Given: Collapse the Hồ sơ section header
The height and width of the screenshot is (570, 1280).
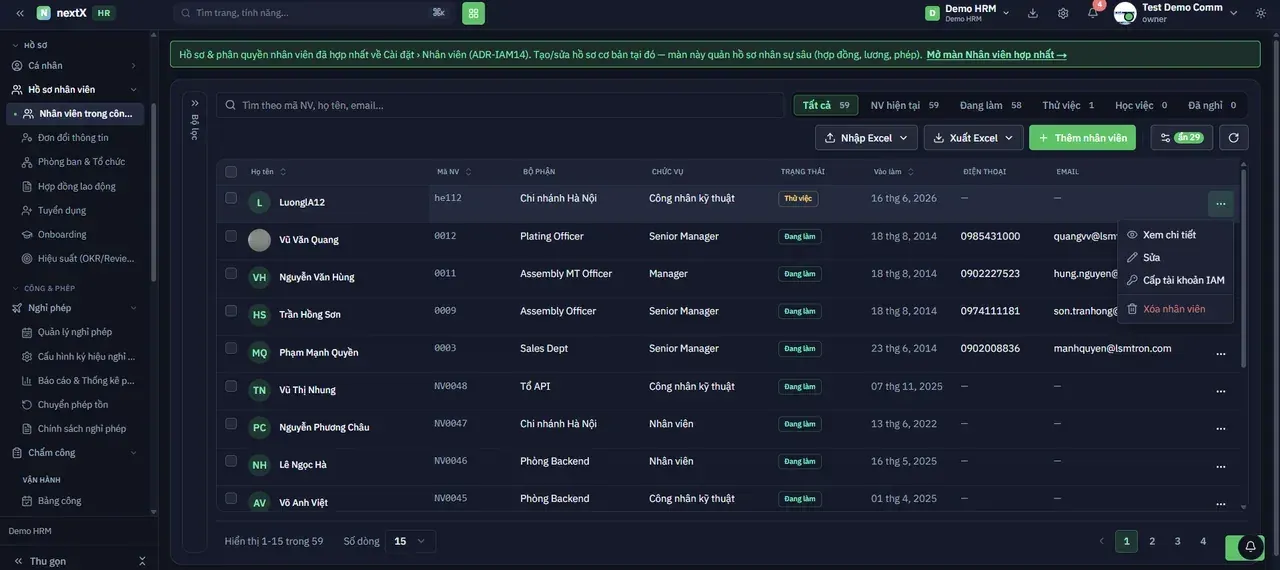Looking at the screenshot, I should tap(30, 45).
